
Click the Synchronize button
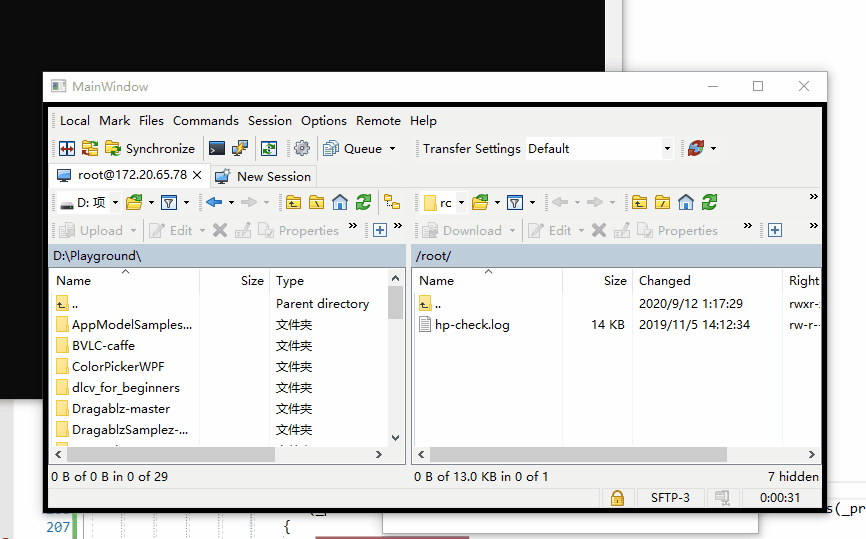(150, 149)
